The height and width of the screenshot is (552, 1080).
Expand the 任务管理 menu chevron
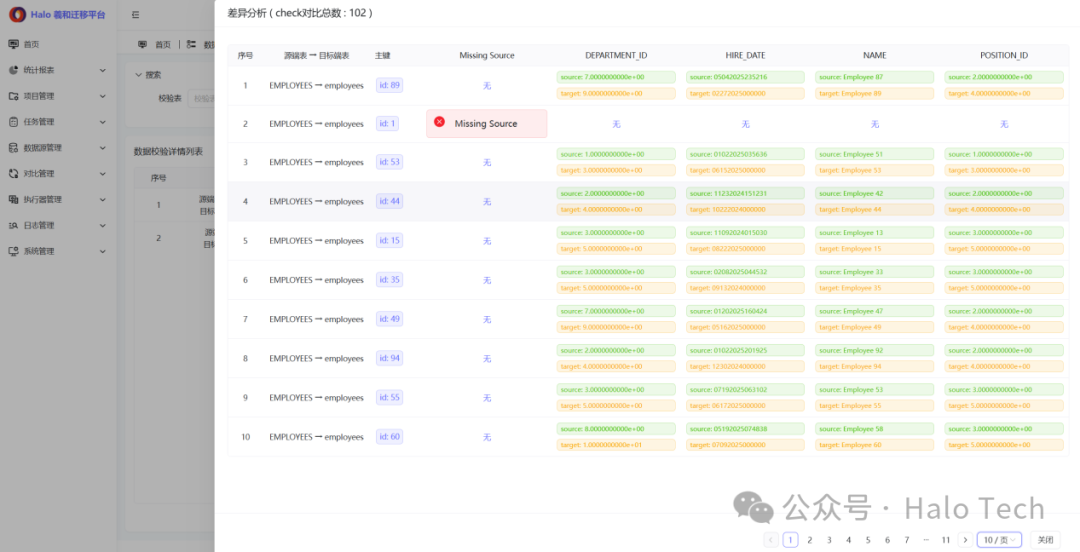103,122
